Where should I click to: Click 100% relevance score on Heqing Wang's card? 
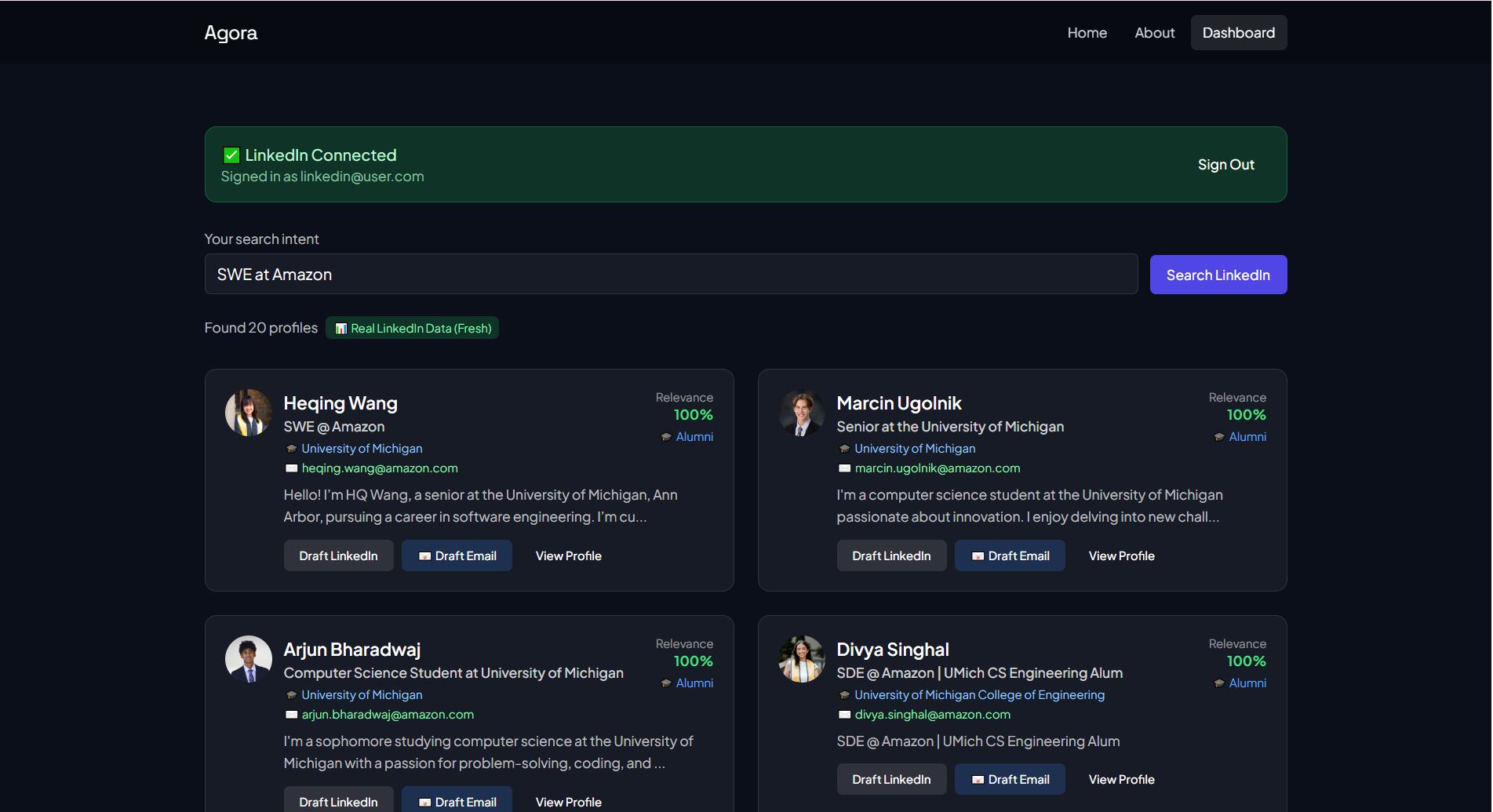tap(694, 415)
